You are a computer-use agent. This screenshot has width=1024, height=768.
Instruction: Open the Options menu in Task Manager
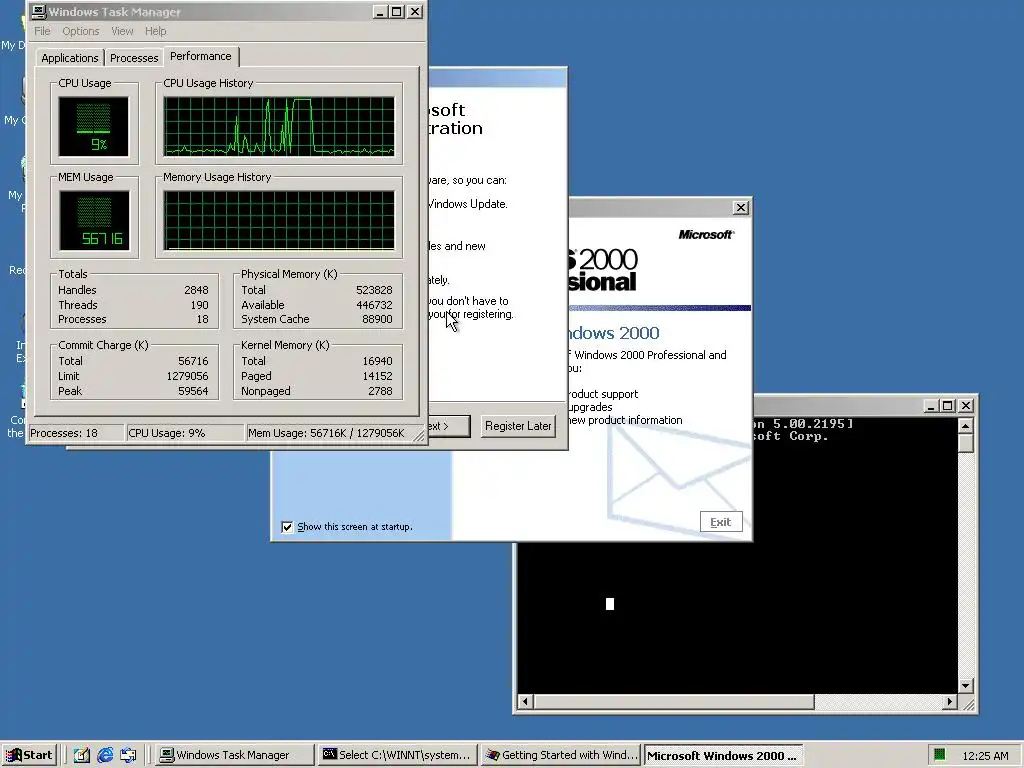[x=81, y=31]
